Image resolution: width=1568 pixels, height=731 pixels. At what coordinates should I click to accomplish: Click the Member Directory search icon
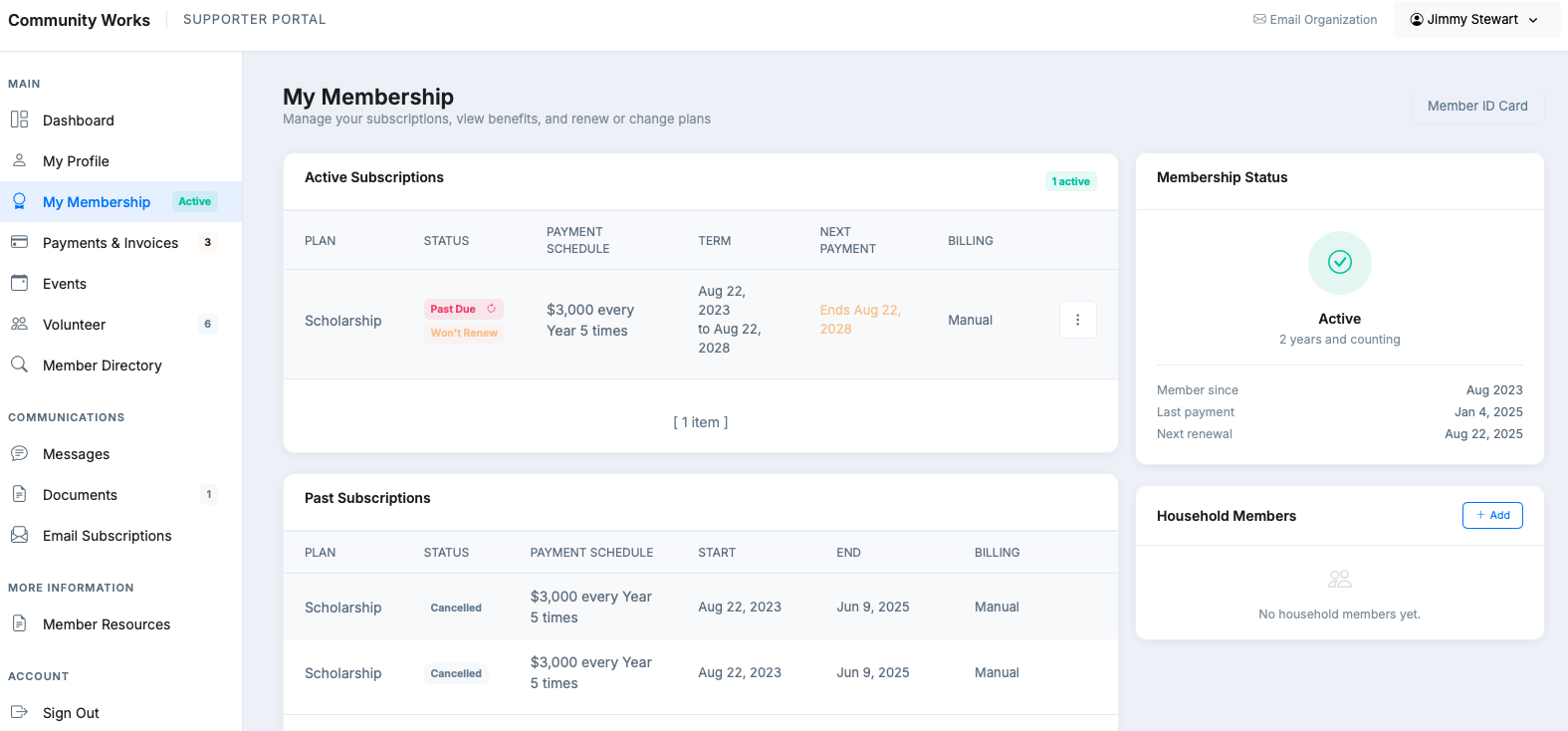(x=19, y=365)
